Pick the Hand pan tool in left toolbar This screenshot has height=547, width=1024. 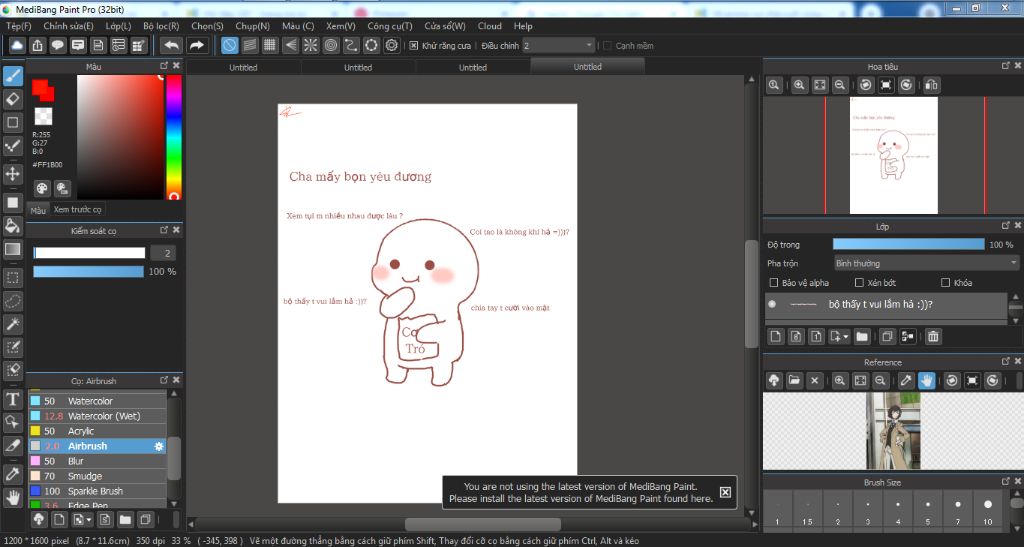click(x=13, y=497)
